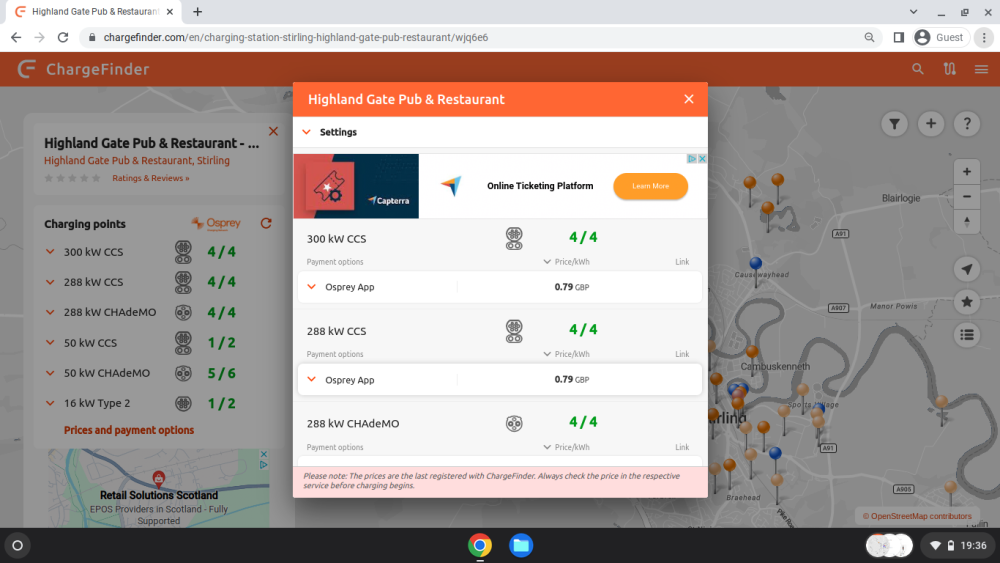Close the Highland Gate Pub & Restaurant dialog
Image resolution: width=1000 pixels, height=563 pixels.
pyautogui.click(x=689, y=99)
